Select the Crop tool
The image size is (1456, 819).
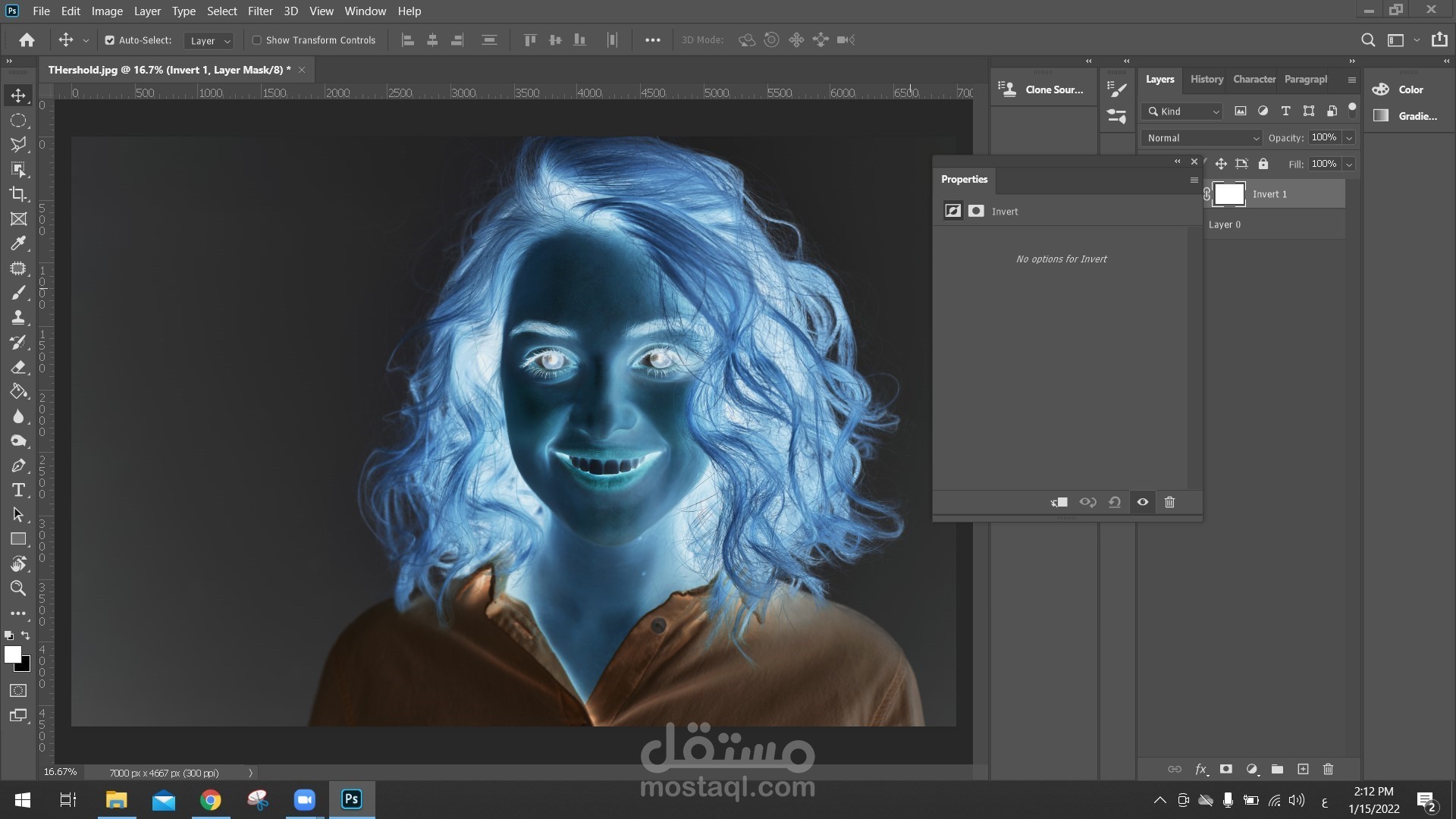coord(18,194)
